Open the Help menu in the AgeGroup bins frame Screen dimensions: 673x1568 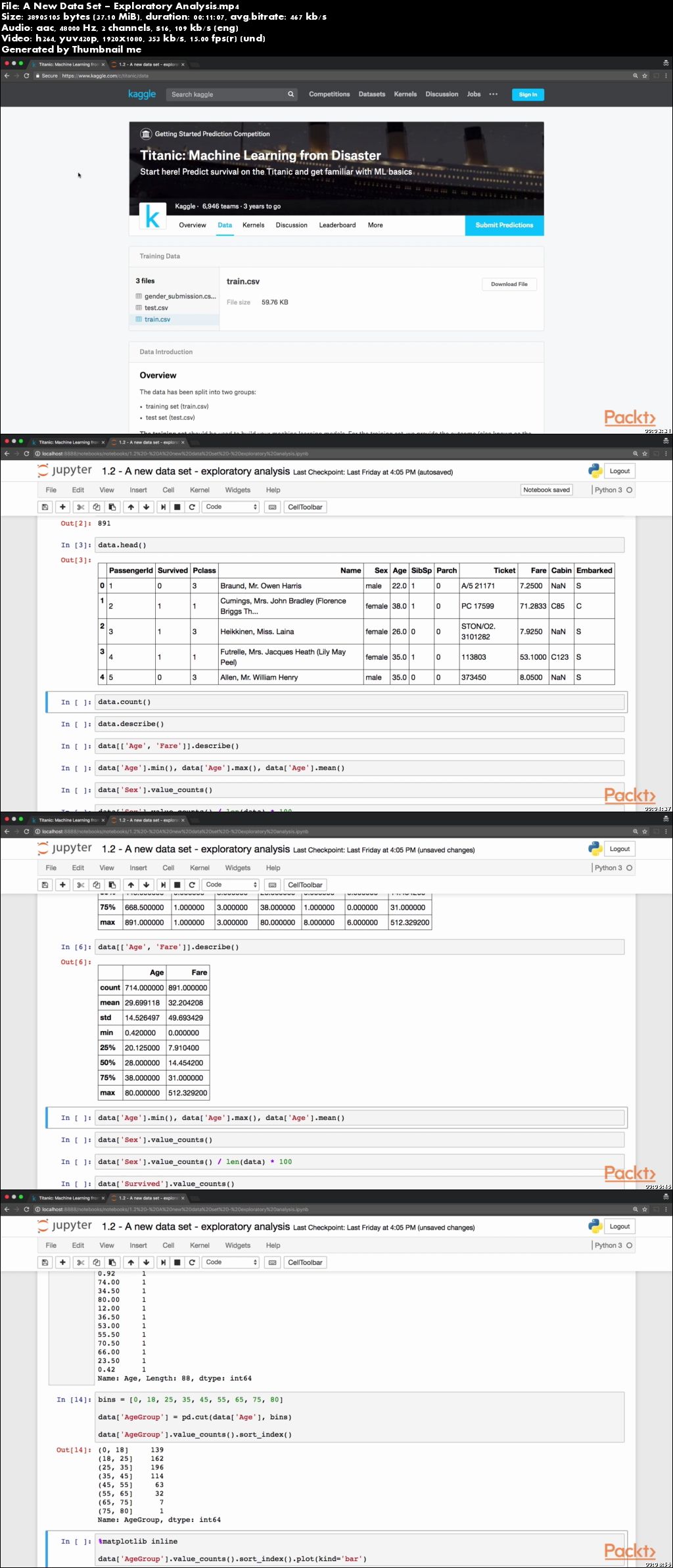pos(273,1245)
